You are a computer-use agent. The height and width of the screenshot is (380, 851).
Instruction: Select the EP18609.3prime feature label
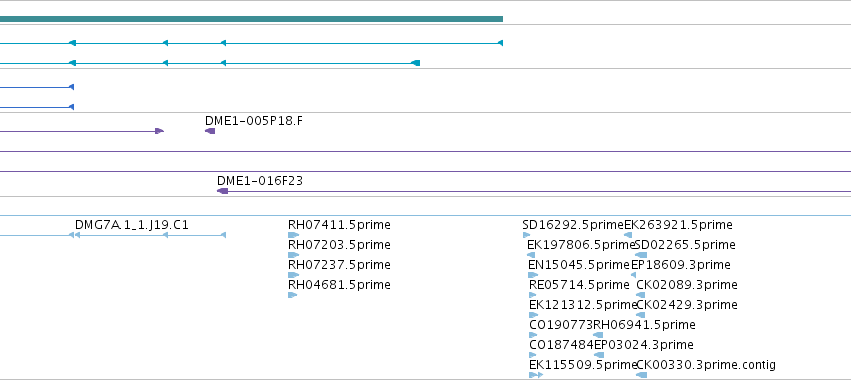(681, 265)
